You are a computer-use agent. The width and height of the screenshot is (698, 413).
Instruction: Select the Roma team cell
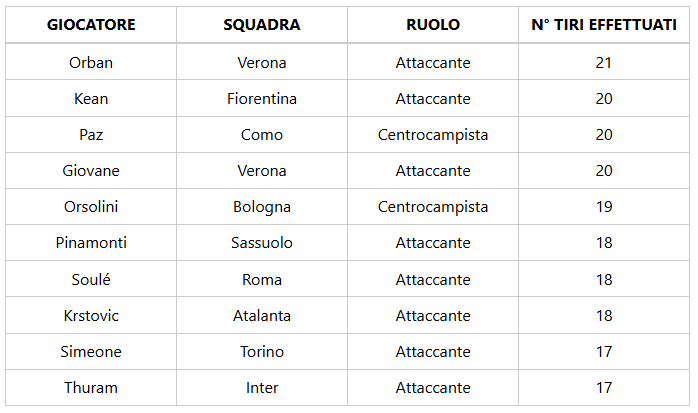click(262, 280)
